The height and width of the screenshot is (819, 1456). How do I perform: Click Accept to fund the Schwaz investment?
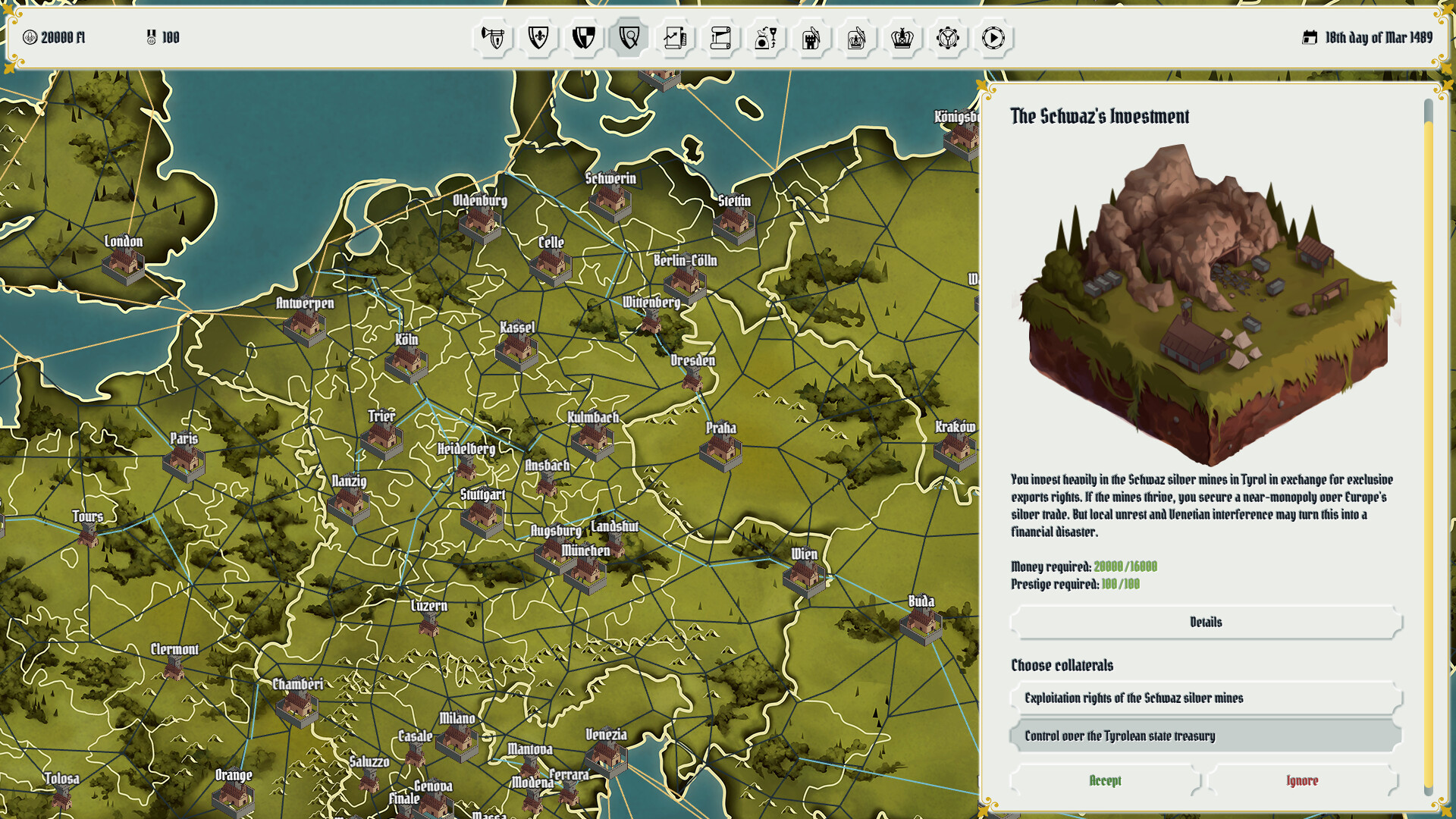point(1105,780)
